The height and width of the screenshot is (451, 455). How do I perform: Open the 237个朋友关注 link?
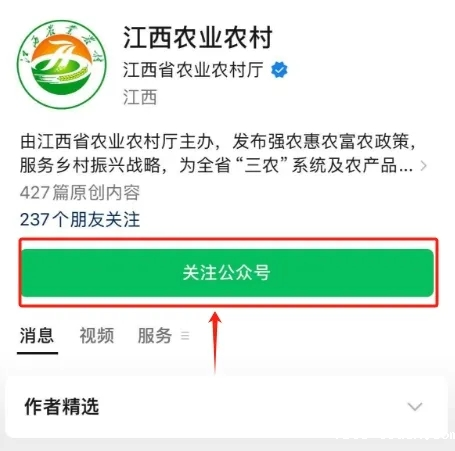point(80,220)
